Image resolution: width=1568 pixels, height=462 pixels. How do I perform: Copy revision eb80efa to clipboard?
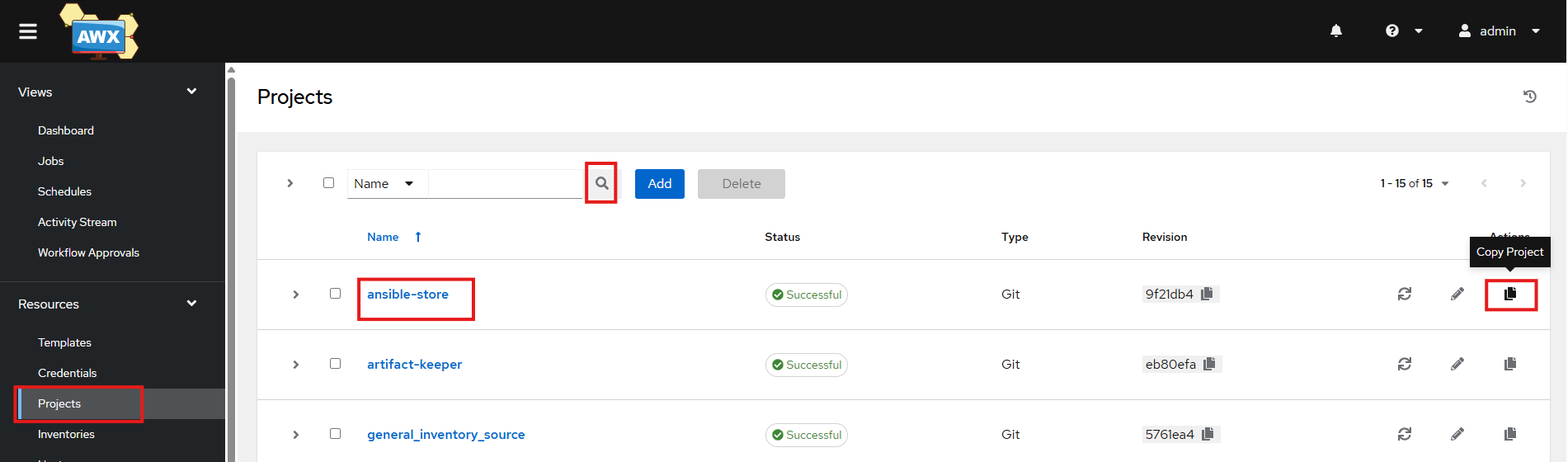[x=1209, y=364]
